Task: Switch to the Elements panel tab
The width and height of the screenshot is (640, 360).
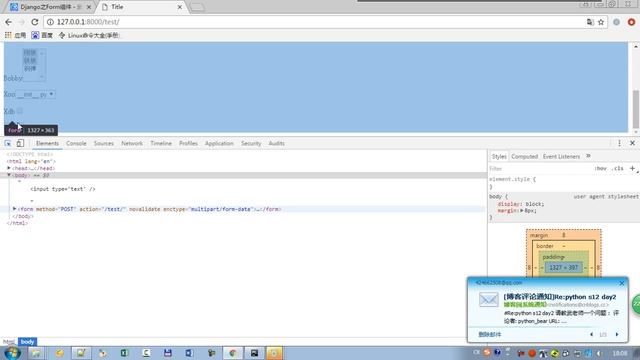Action: pyautogui.click(x=47, y=143)
